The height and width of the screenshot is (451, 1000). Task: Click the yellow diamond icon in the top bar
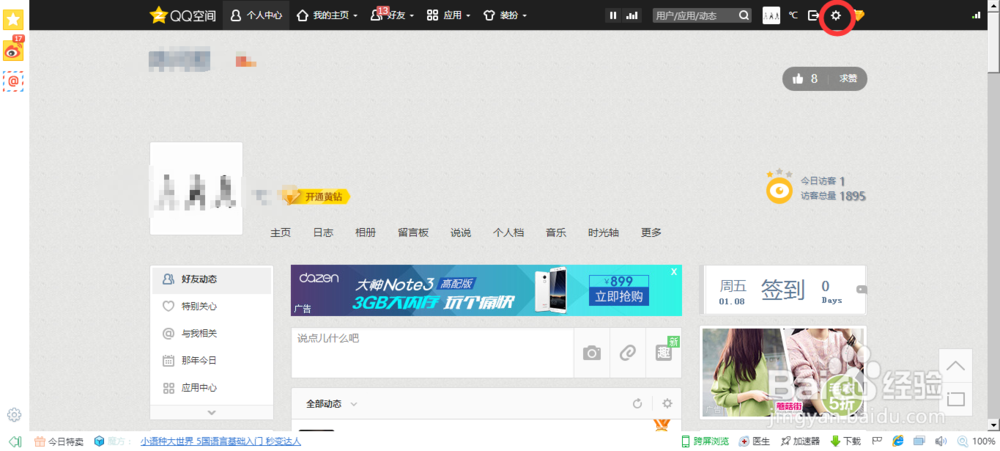(x=858, y=15)
